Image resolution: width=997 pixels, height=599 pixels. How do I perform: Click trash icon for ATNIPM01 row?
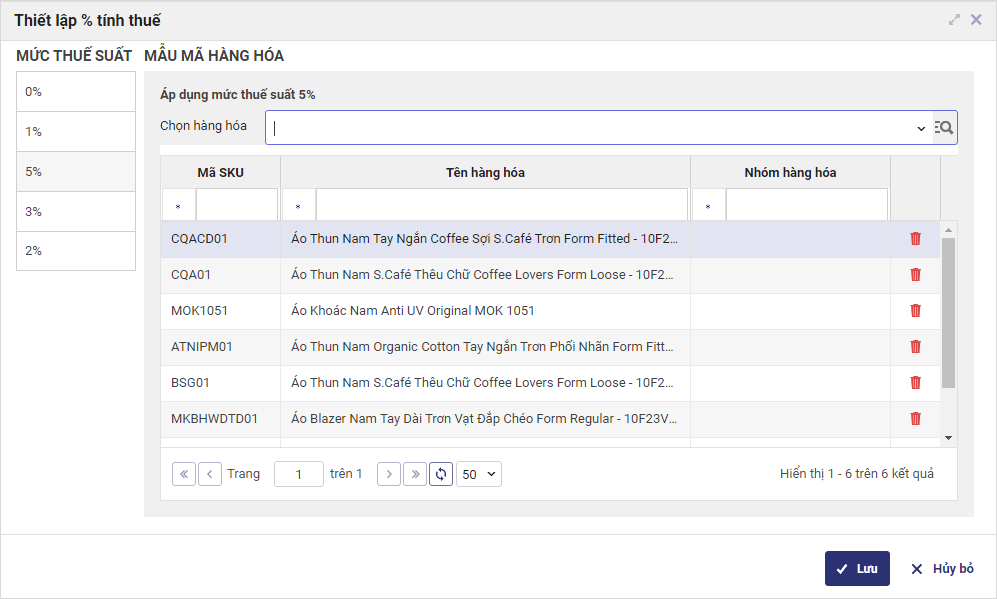(x=915, y=347)
